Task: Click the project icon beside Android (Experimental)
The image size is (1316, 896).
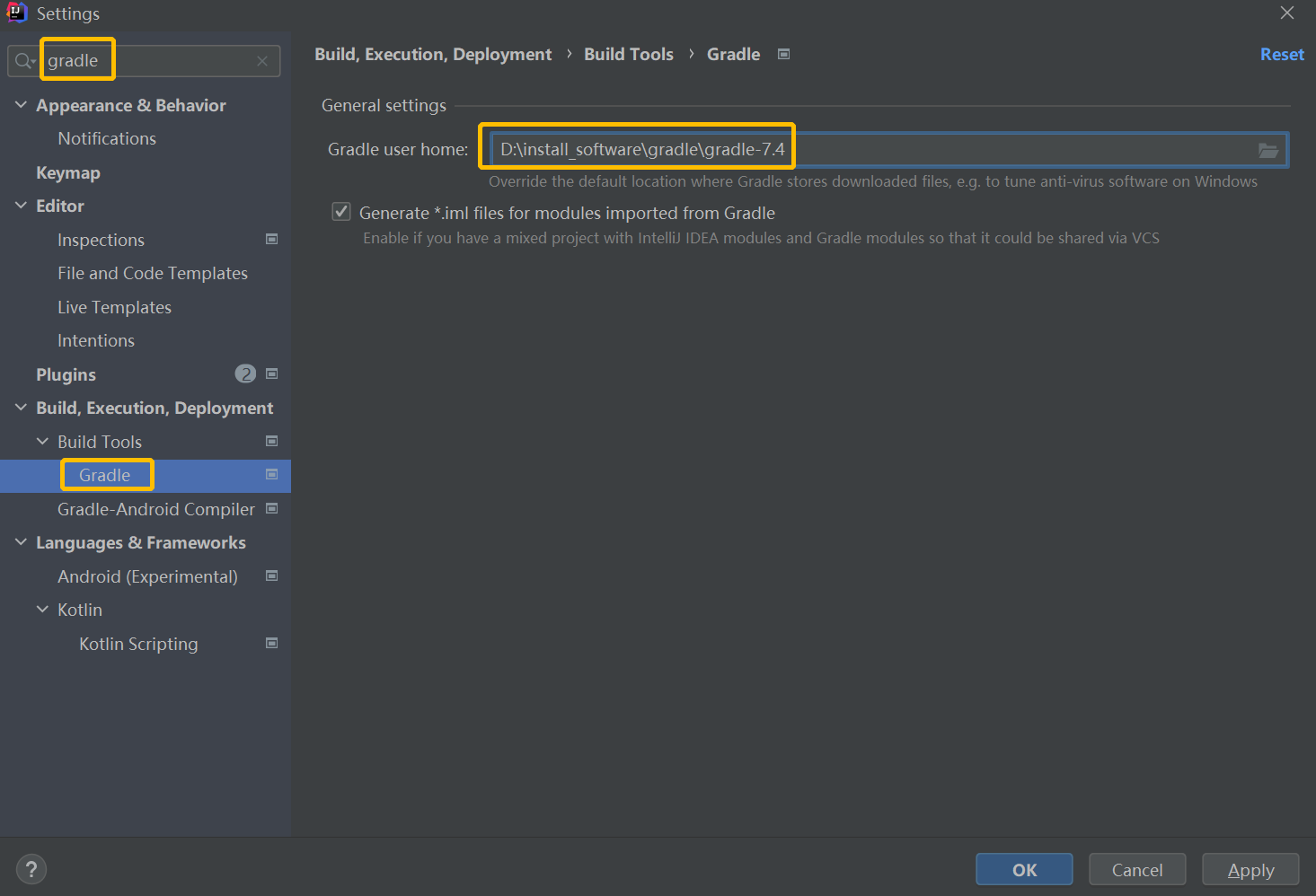Action: [272, 575]
